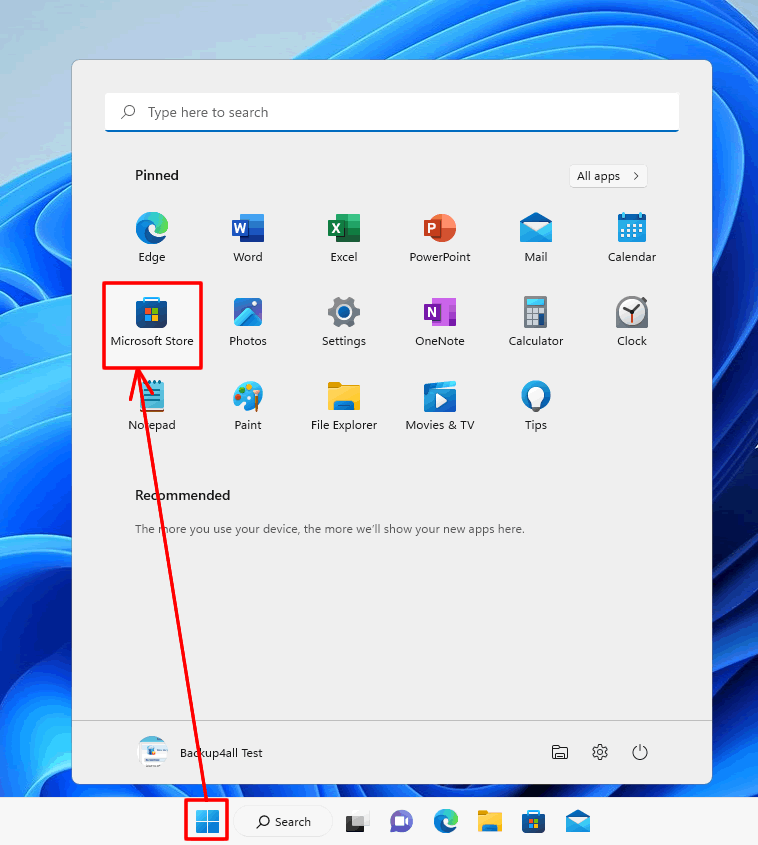The height and width of the screenshot is (845, 758).
Task: Open the Calculator app
Action: click(536, 322)
